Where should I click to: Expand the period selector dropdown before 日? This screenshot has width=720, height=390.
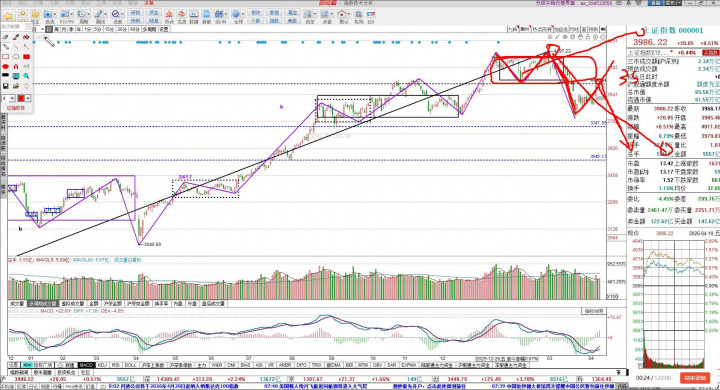tap(42, 29)
